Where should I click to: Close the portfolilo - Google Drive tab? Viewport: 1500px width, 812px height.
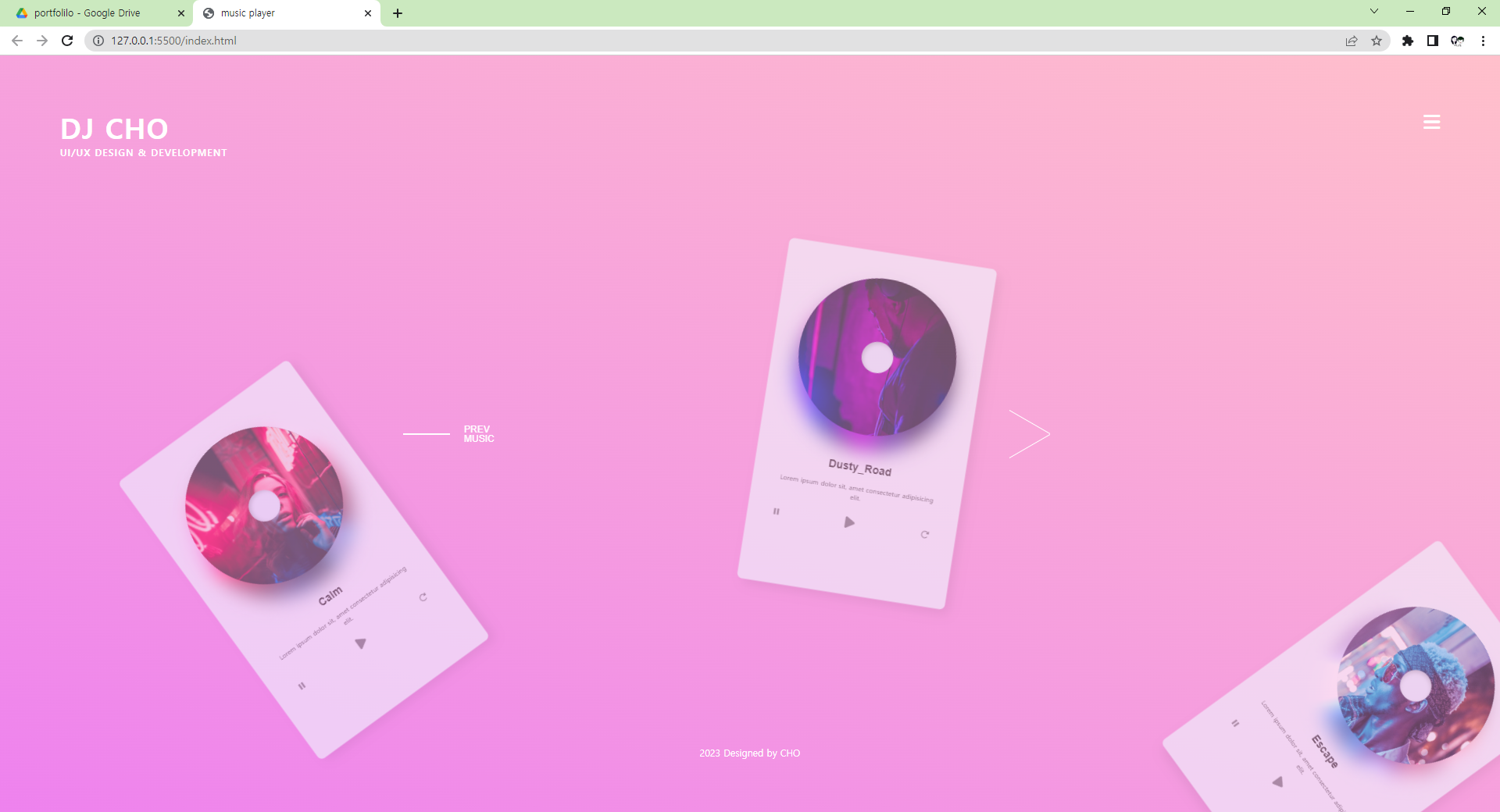pyautogui.click(x=181, y=13)
